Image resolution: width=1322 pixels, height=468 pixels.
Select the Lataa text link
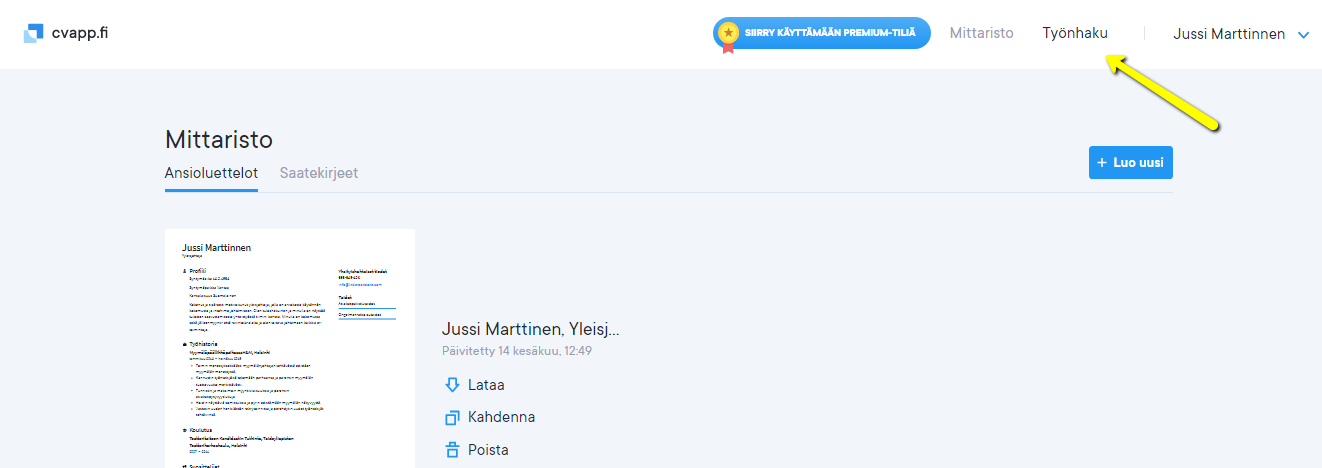point(486,385)
